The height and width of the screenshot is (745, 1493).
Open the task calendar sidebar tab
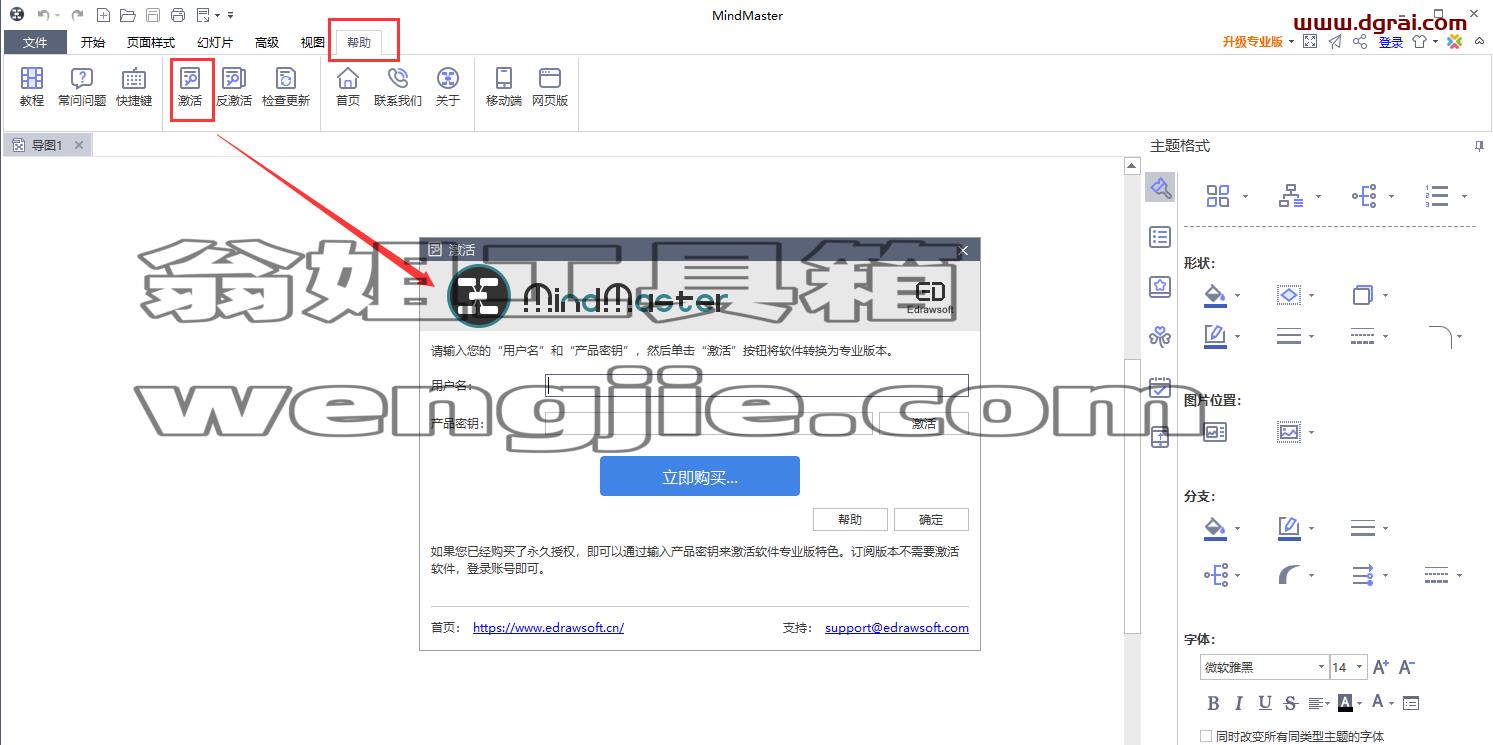point(1160,387)
